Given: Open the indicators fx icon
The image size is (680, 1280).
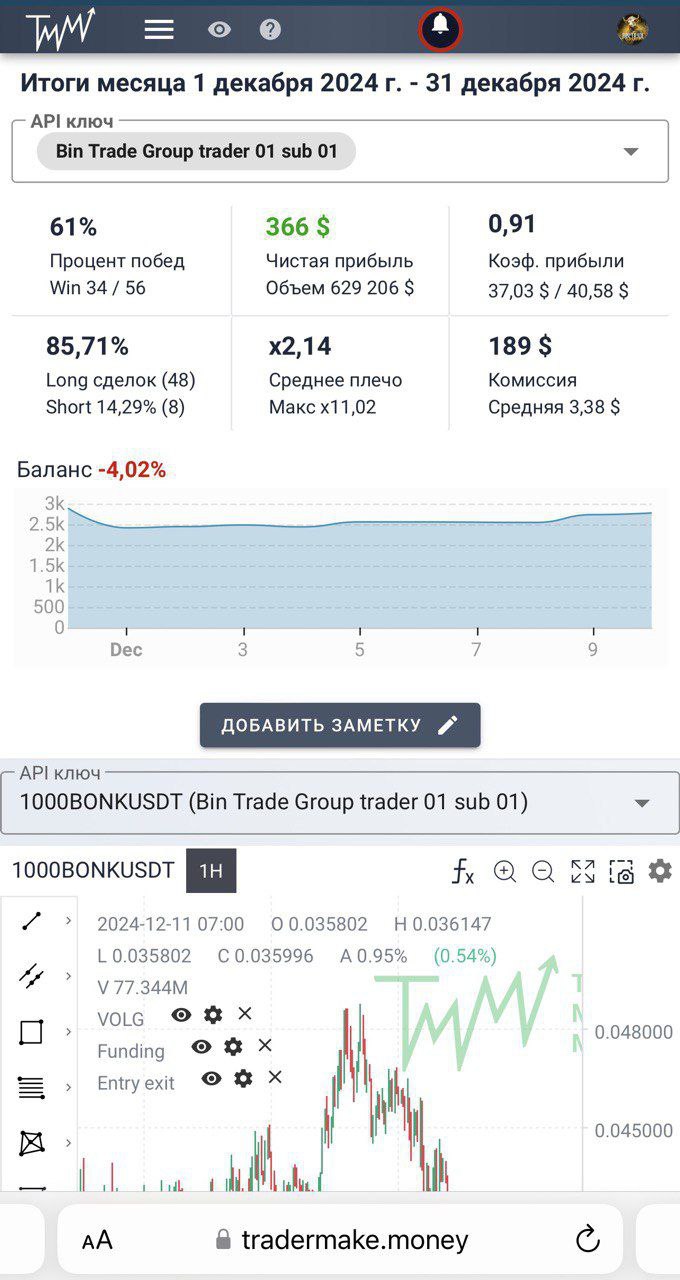Looking at the screenshot, I should [462, 871].
